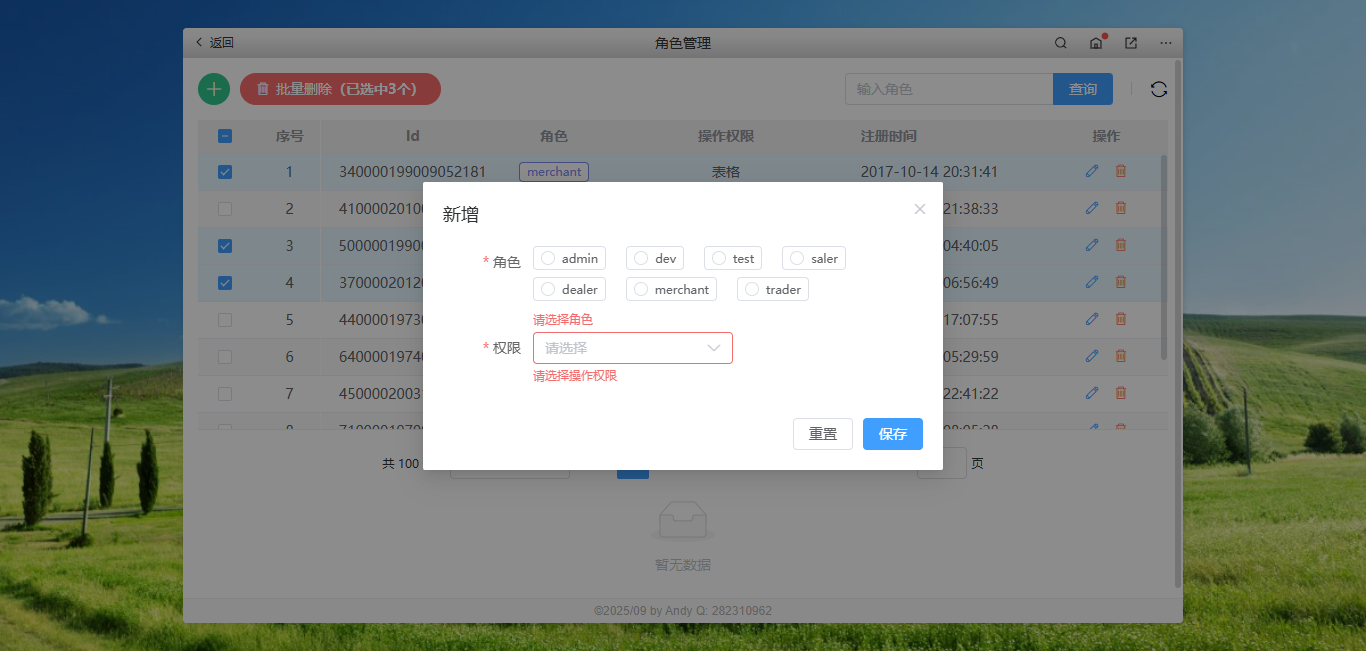Viewport: 1366px width, 651px height.
Task: Click inside the 输入角色 search field
Action: (x=948, y=89)
